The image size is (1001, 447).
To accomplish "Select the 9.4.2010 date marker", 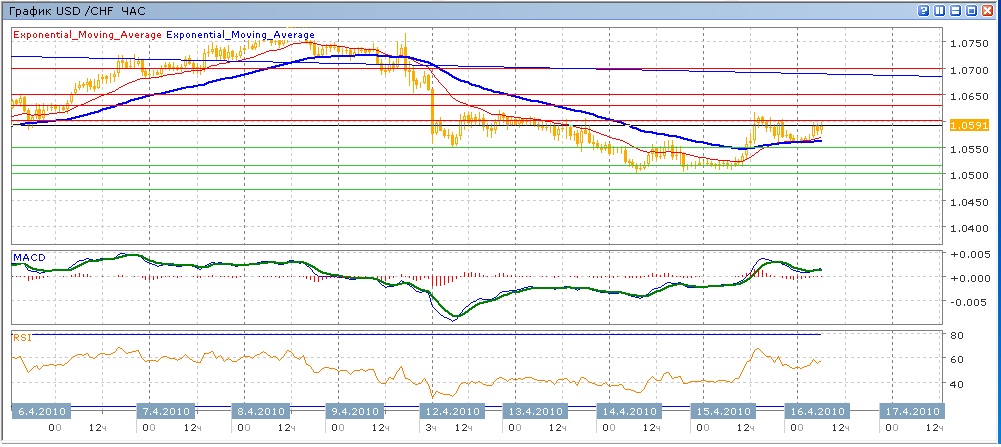I will click(x=355, y=411).
